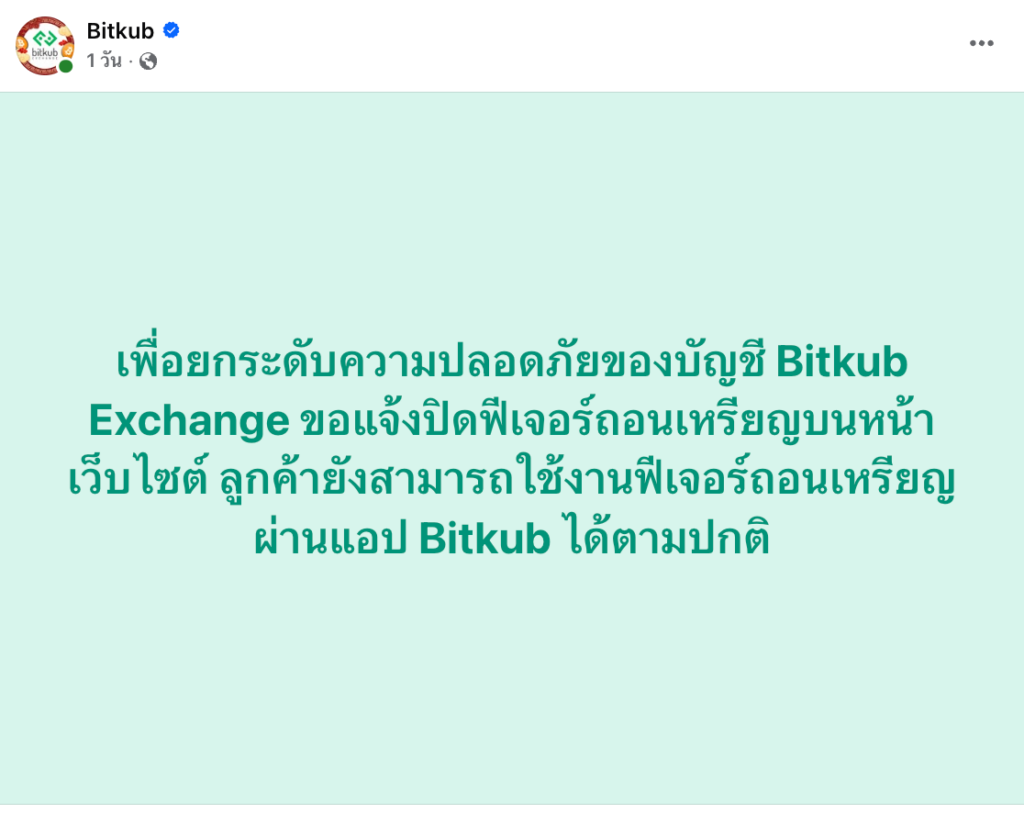Click the "1 วัน" post timestamp
The width and height of the screenshot is (1024, 813).
click(103, 61)
